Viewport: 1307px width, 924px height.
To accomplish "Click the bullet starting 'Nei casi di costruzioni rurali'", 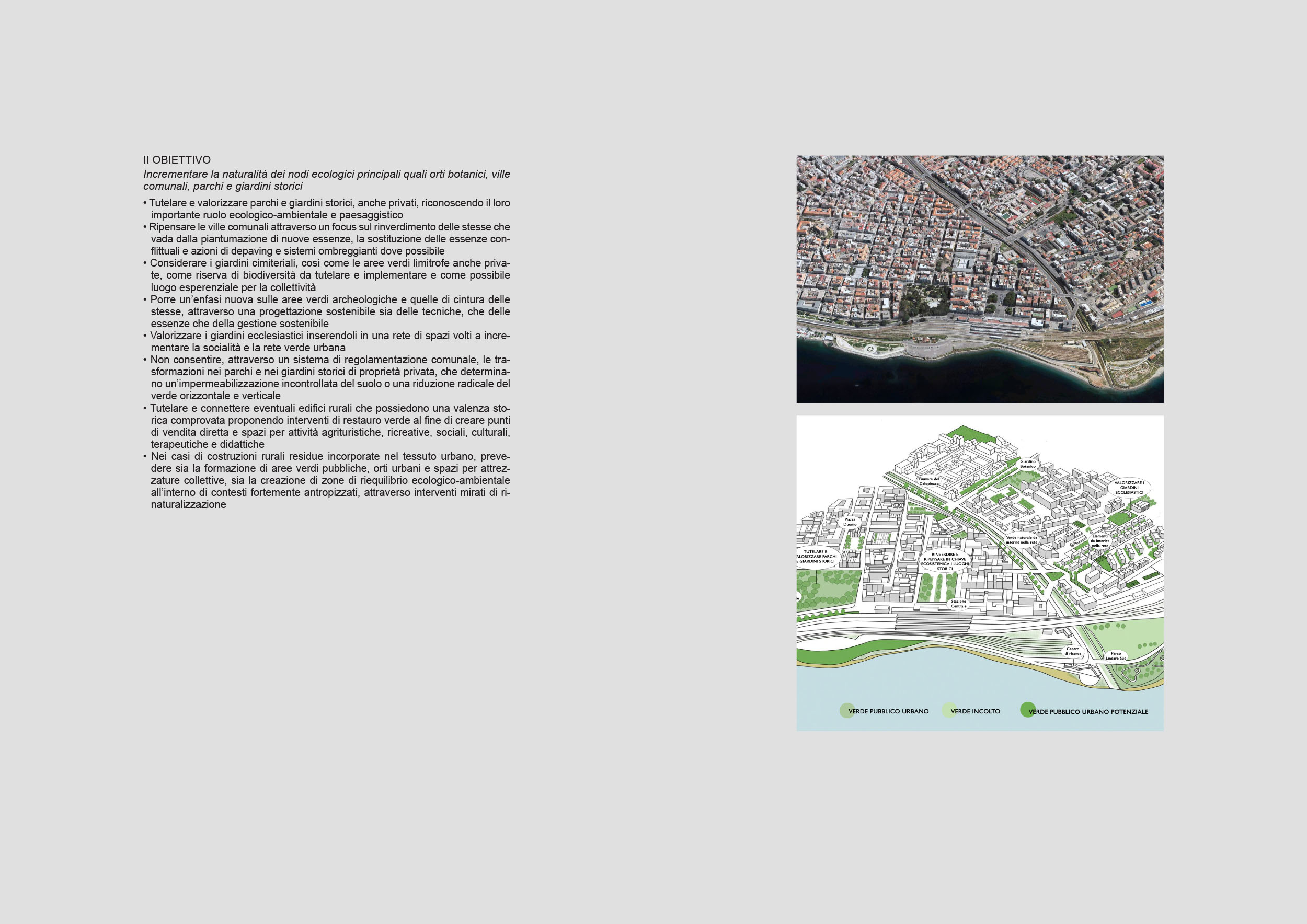I will (327, 480).
